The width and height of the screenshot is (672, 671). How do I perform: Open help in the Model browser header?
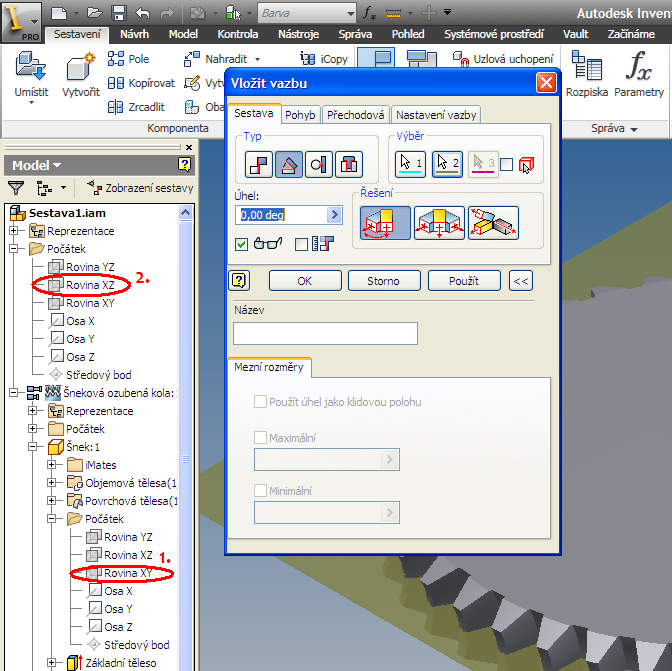coord(185,165)
